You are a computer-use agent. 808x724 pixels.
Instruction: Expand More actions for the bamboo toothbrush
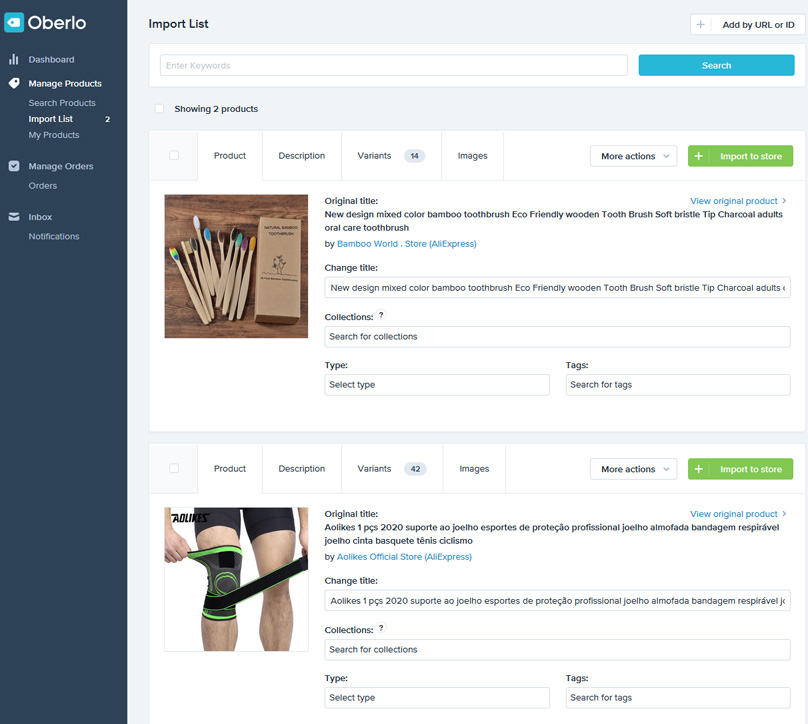click(634, 156)
